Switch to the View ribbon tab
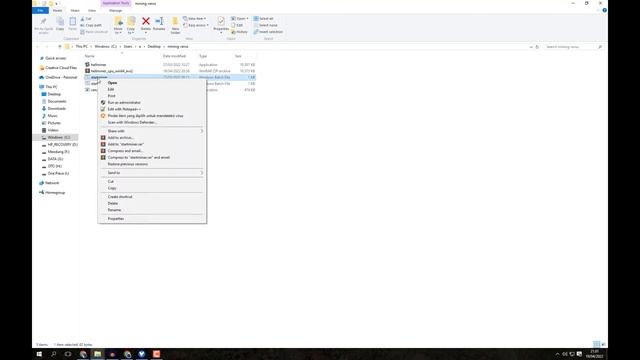 tap(92, 10)
